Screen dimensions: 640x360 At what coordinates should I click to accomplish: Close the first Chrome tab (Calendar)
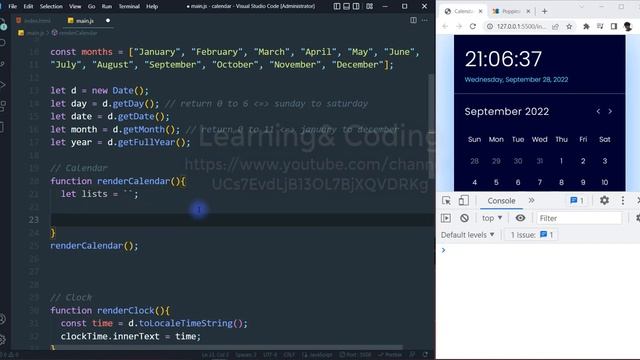480,11
